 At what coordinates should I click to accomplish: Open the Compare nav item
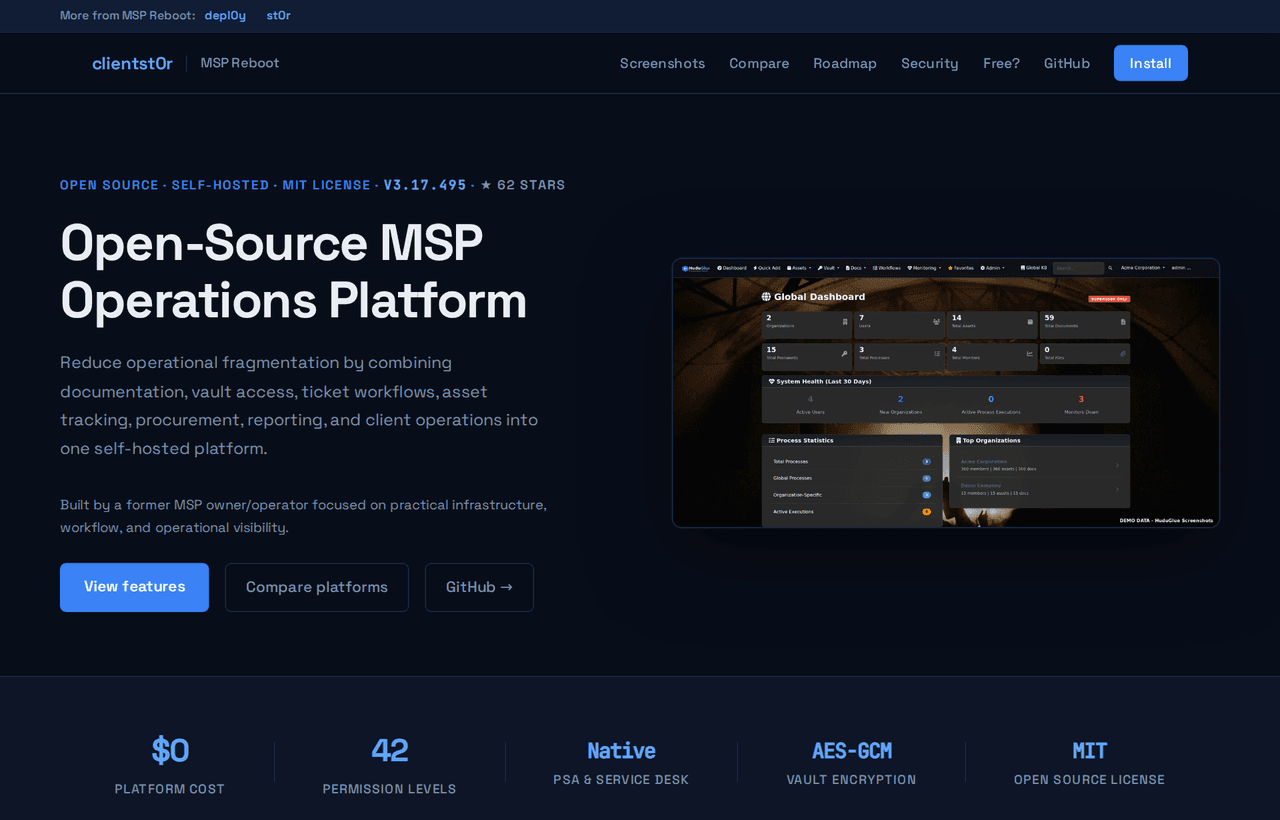(759, 63)
